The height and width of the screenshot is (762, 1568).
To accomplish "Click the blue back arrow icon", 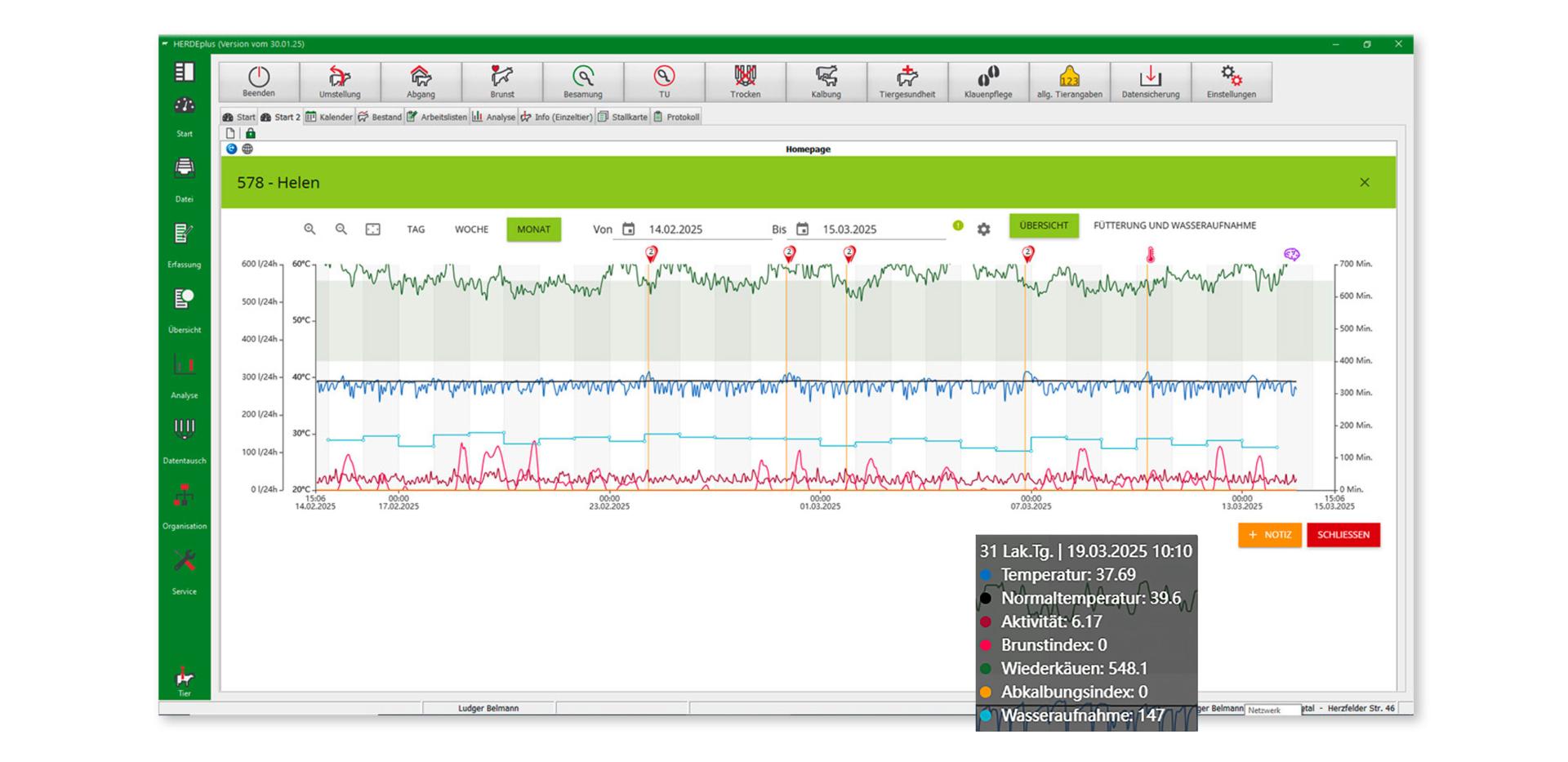I will 232,149.
